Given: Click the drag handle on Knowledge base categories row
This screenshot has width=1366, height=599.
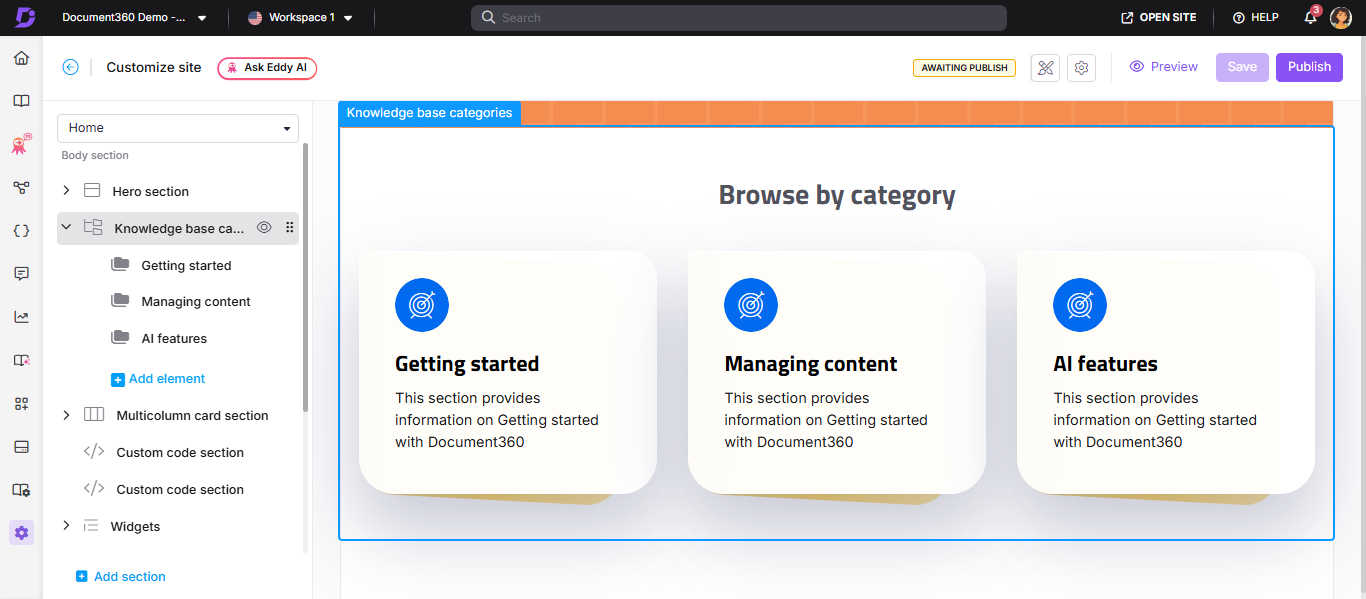Looking at the screenshot, I should [x=290, y=227].
